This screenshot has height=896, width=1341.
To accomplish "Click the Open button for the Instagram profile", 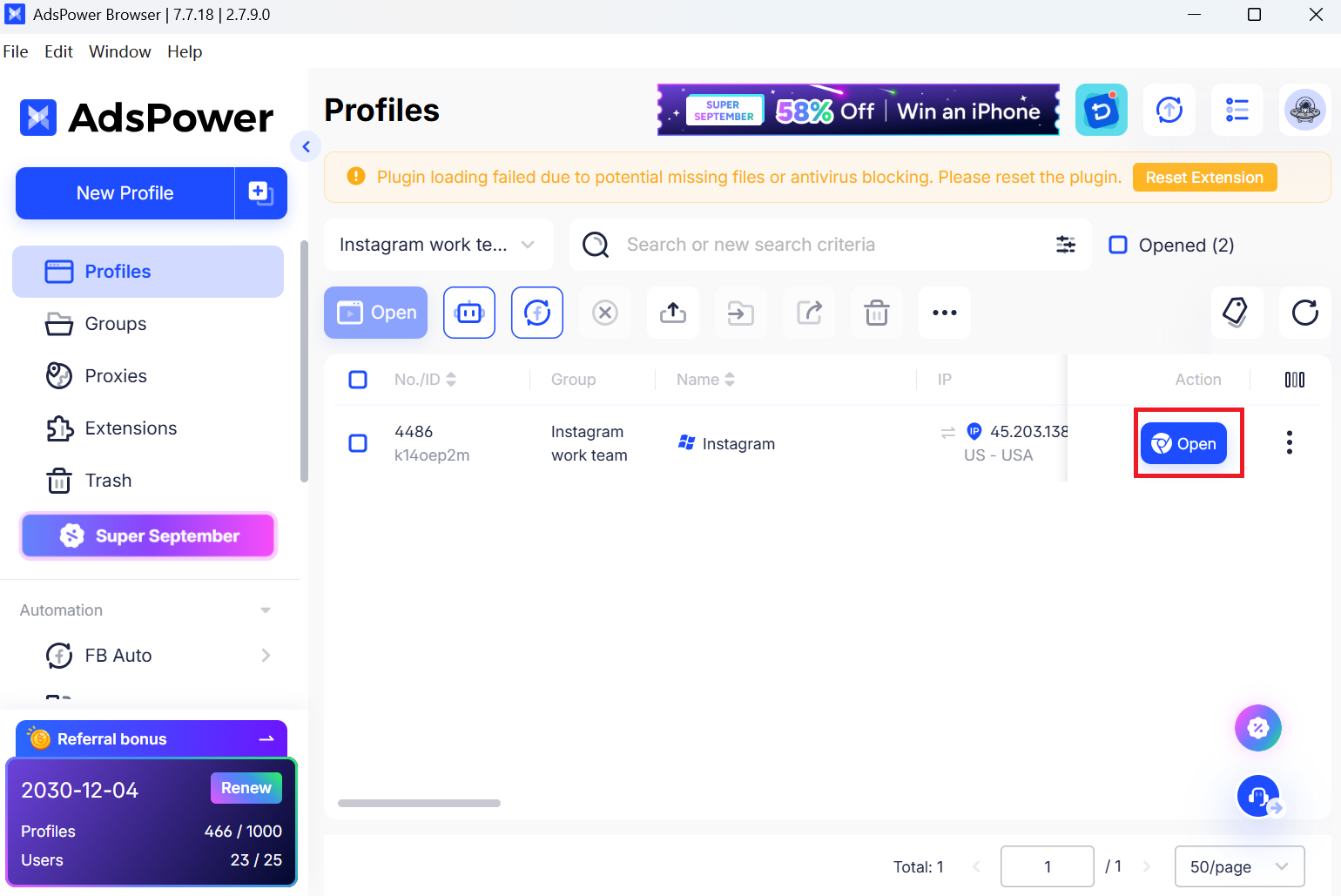I will [x=1183, y=444].
